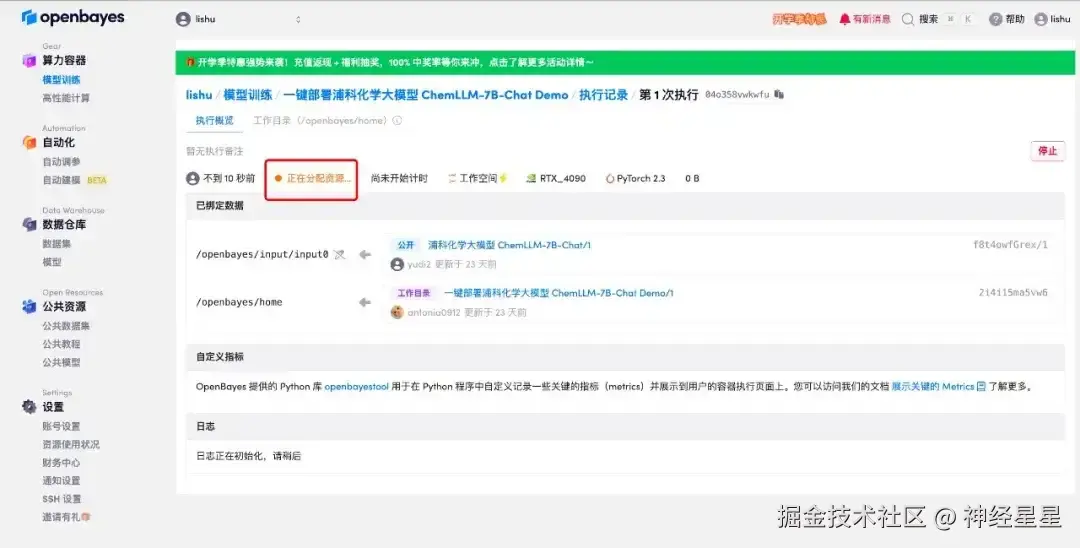
Task: Open 通知设置 in the sidebar
Action: click(61, 481)
